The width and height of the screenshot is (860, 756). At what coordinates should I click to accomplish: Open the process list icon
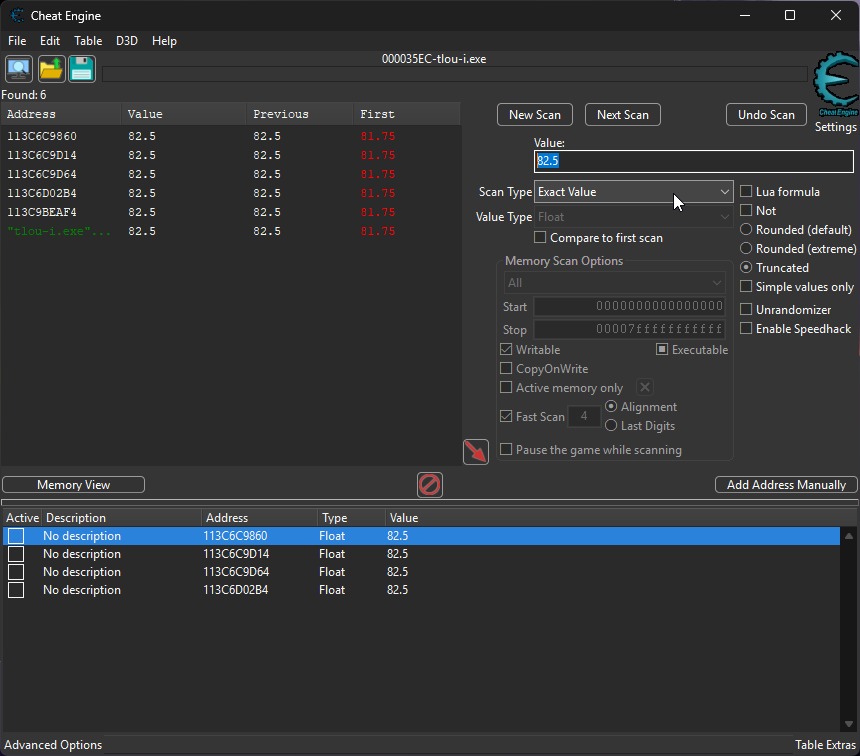(x=19, y=69)
